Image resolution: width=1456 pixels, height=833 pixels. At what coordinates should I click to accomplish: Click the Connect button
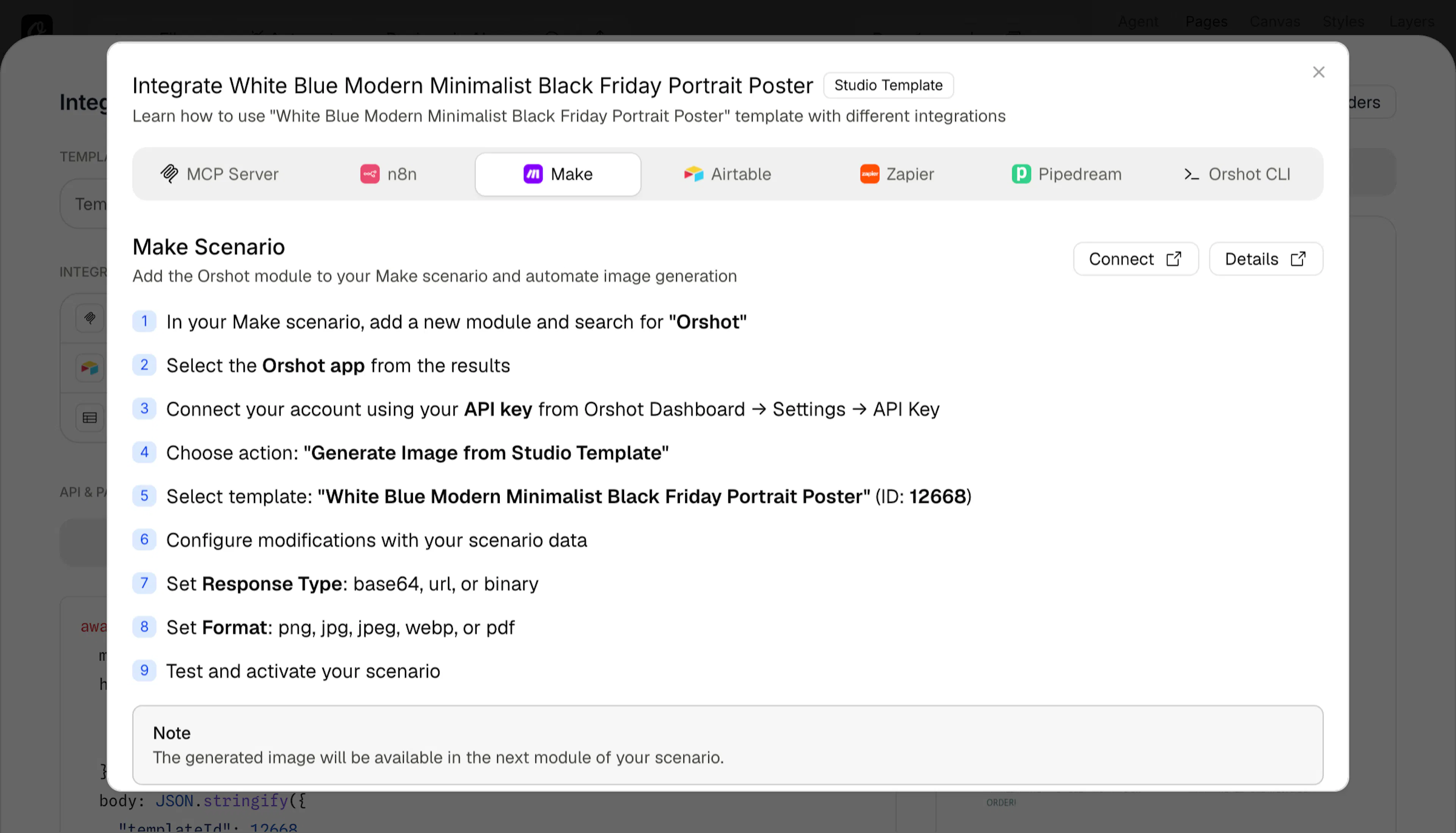pyautogui.click(x=1136, y=258)
